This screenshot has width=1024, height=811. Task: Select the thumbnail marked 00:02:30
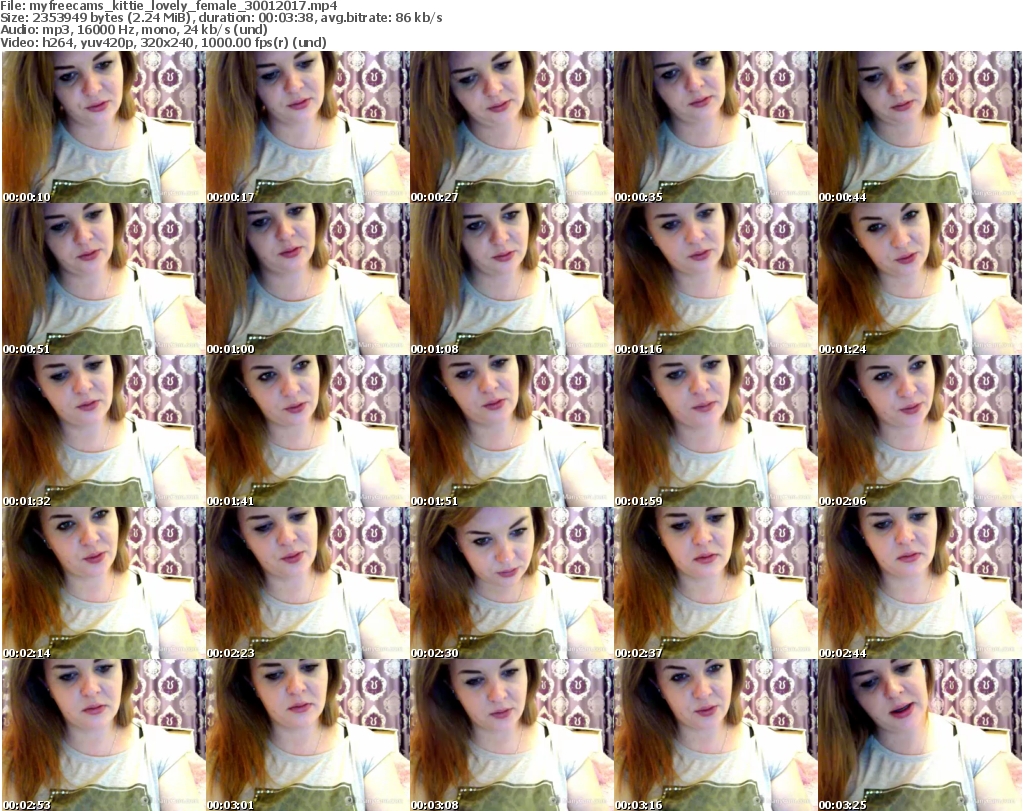pyautogui.click(x=511, y=583)
